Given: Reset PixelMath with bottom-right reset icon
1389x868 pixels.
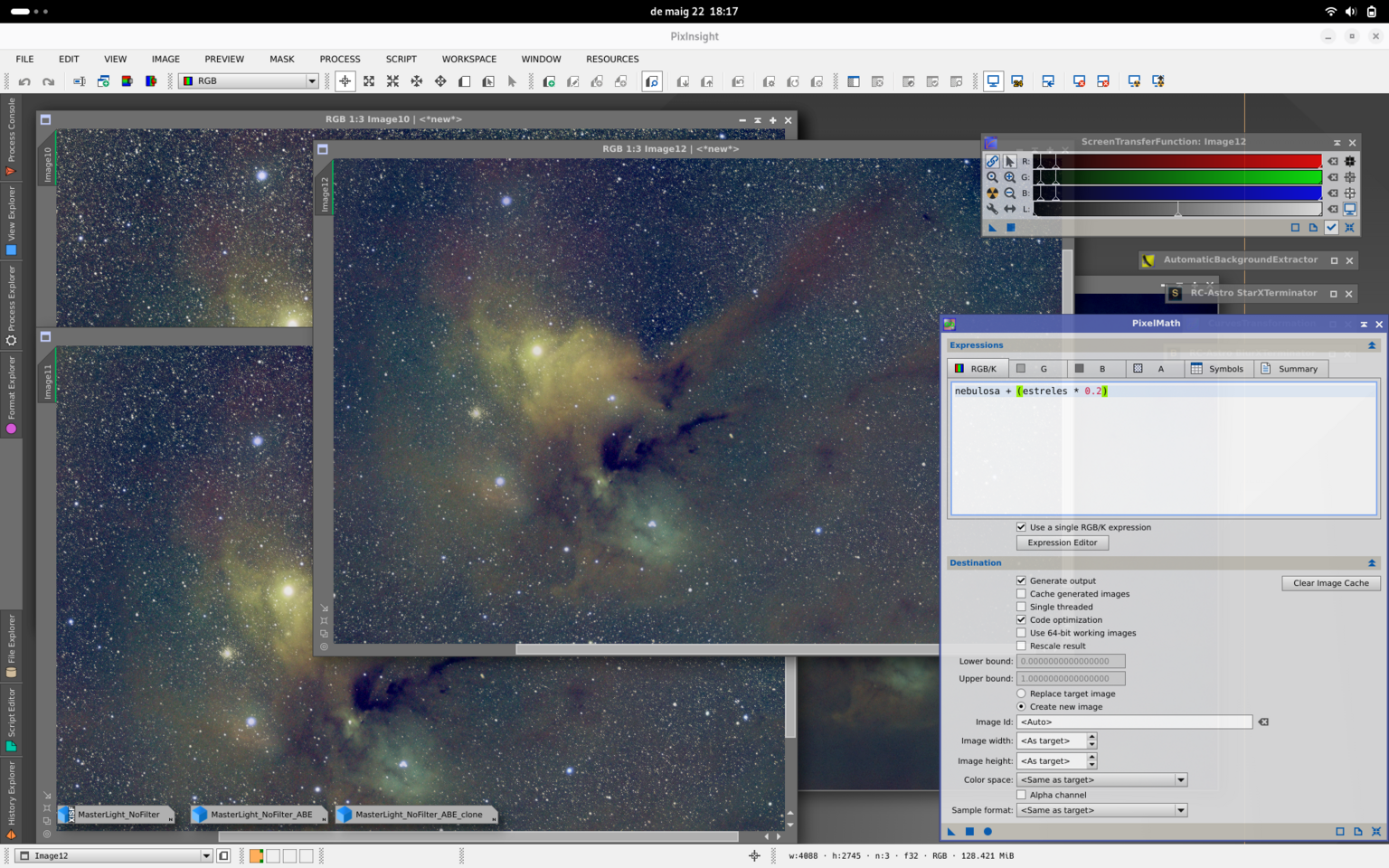Looking at the screenshot, I should coord(1376,831).
